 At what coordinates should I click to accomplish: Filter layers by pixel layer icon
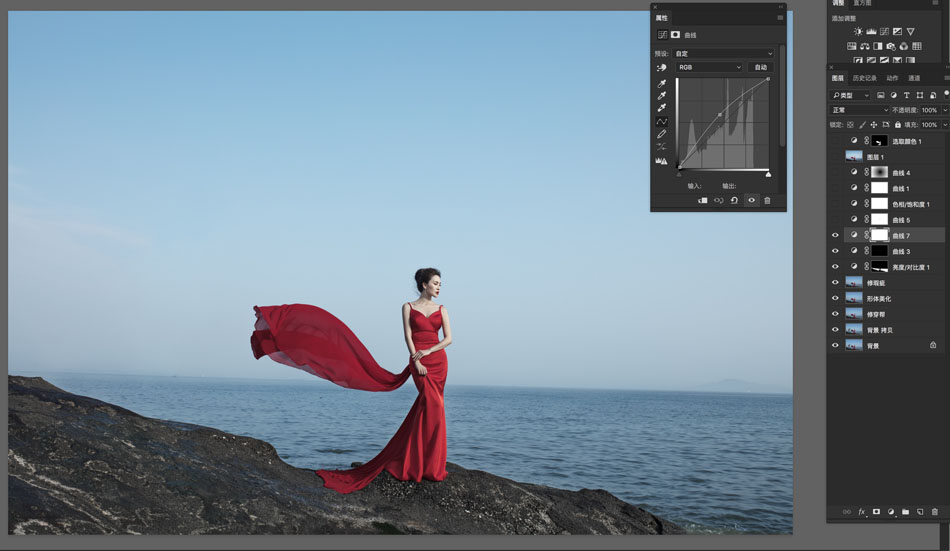point(880,95)
